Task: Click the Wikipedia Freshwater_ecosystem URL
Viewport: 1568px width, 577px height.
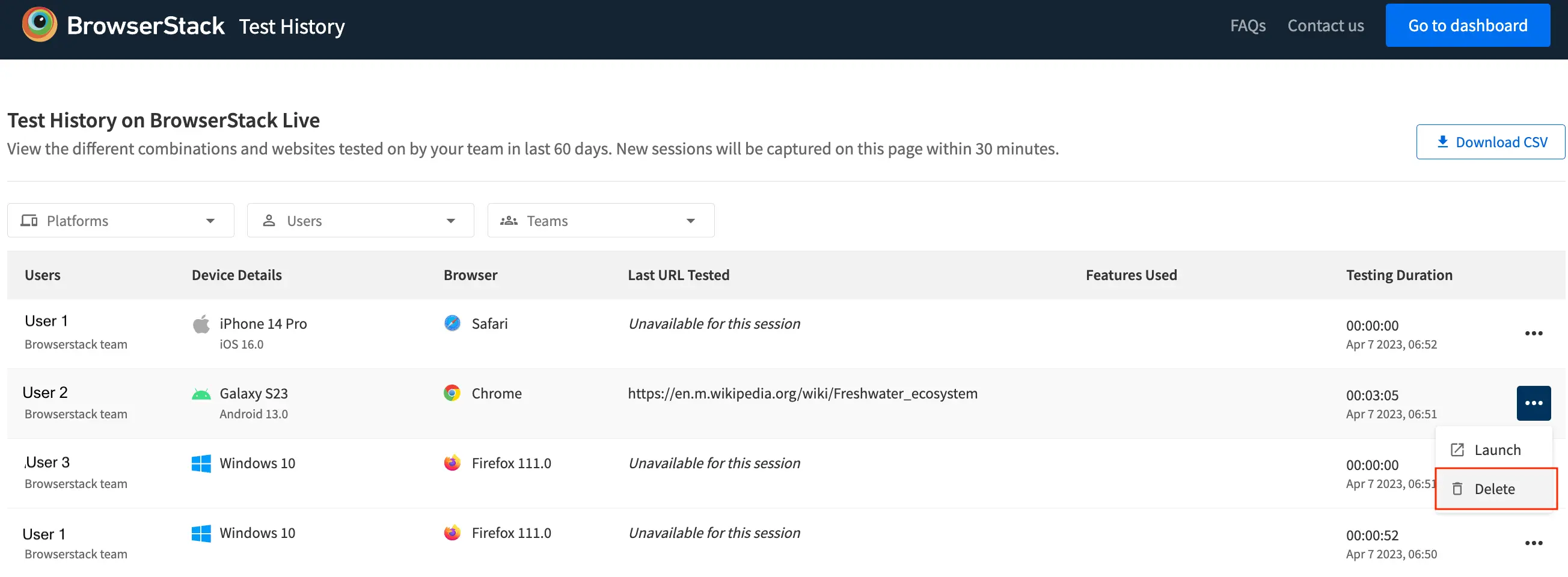Action: coord(802,394)
